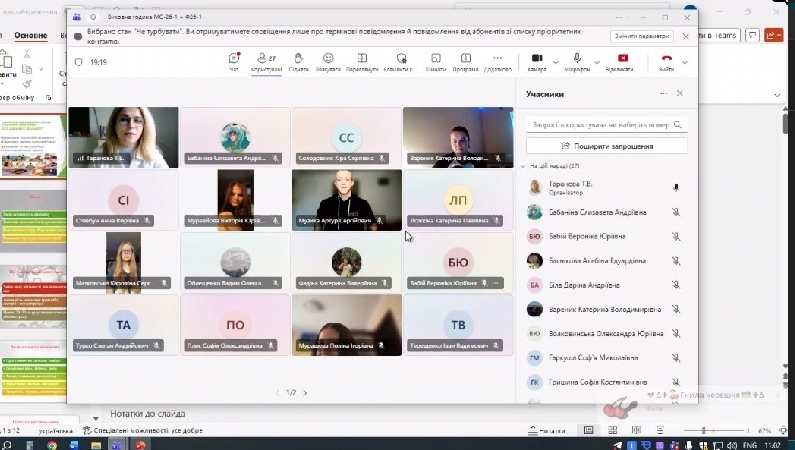The width and height of the screenshot is (795, 450).
Task: Expand the camera options chevron
Action: tap(556, 62)
